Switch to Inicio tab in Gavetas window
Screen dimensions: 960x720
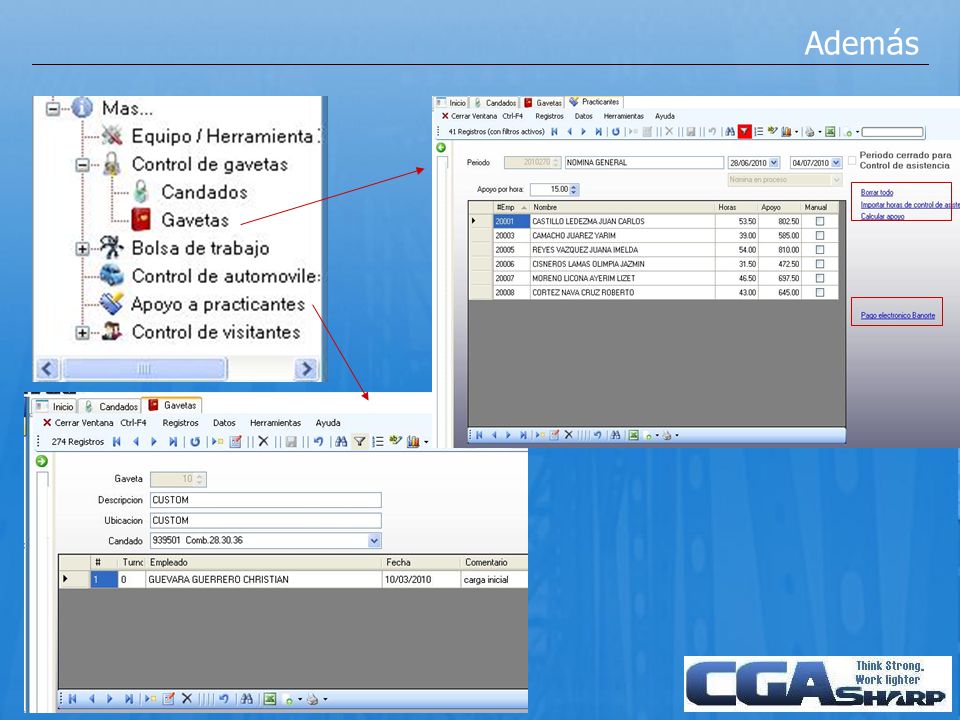55,407
